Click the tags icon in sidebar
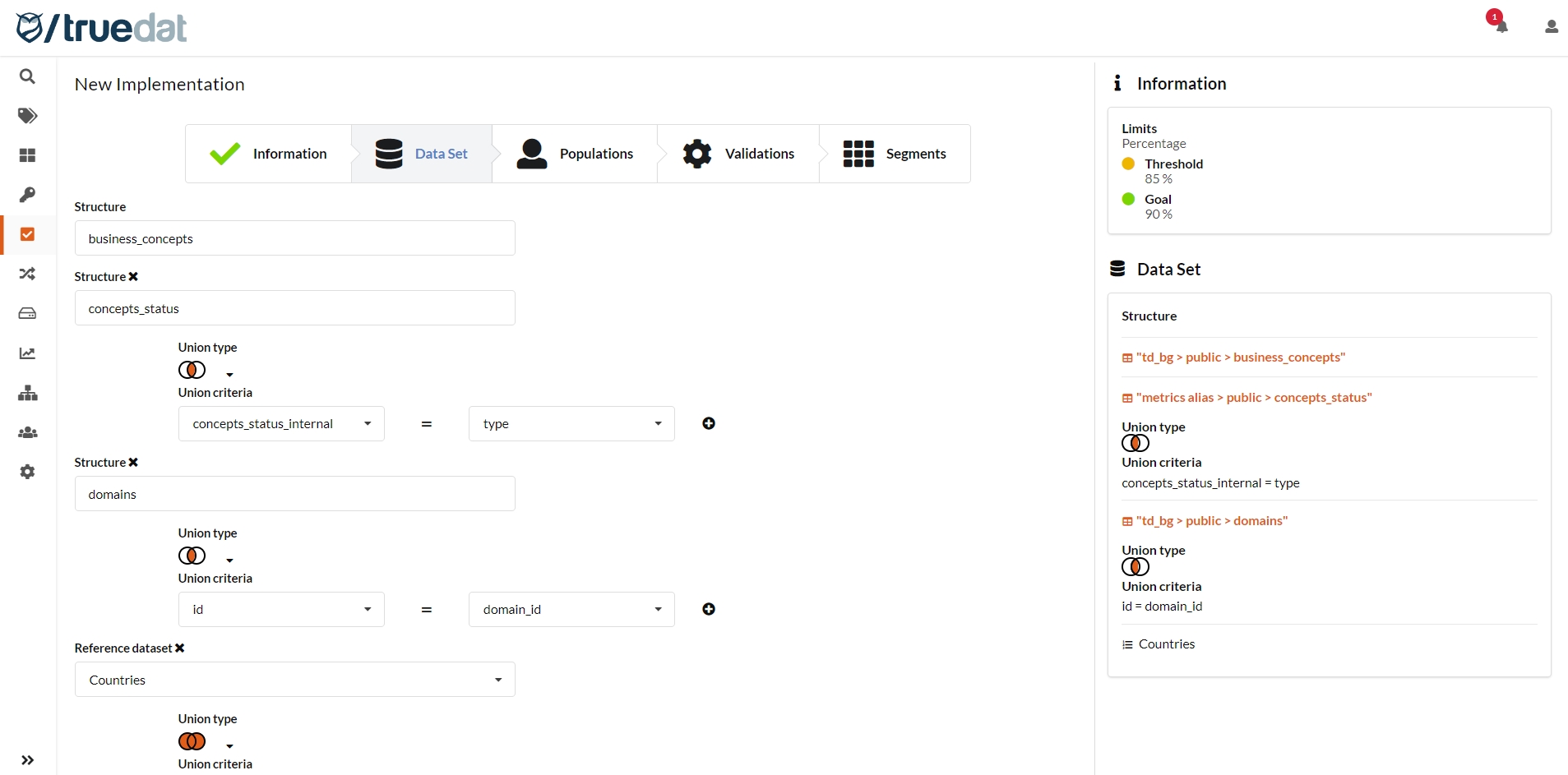 pos(27,116)
